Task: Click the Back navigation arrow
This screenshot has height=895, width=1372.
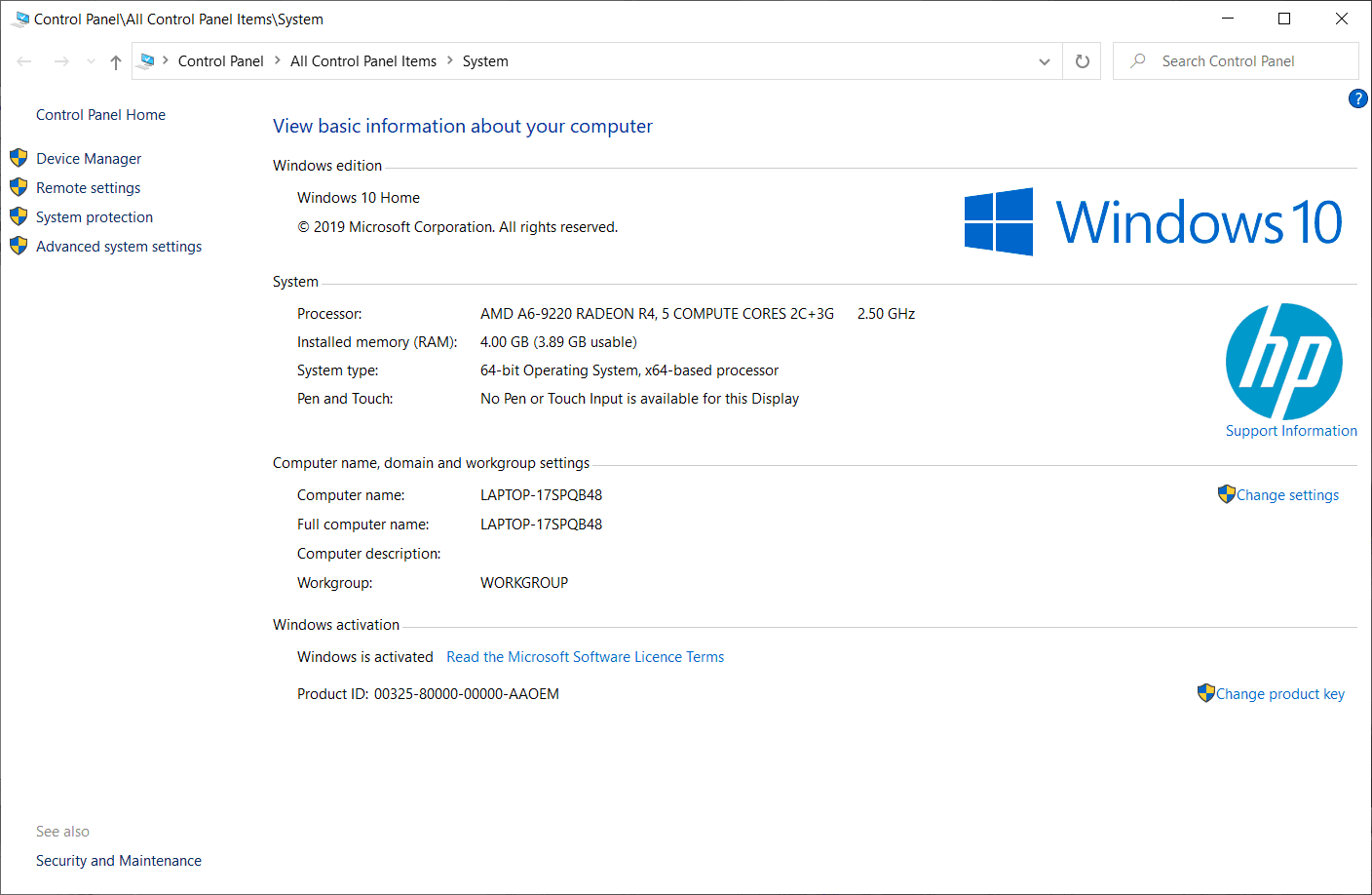Action: coord(24,61)
